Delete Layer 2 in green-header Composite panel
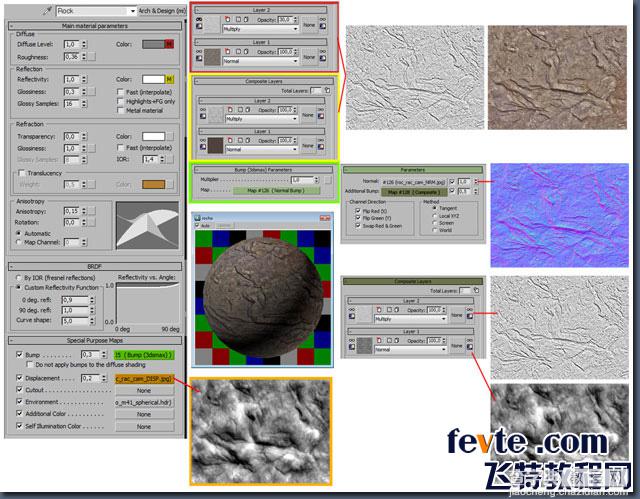This screenshot has width=640, height=499. point(379,310)
